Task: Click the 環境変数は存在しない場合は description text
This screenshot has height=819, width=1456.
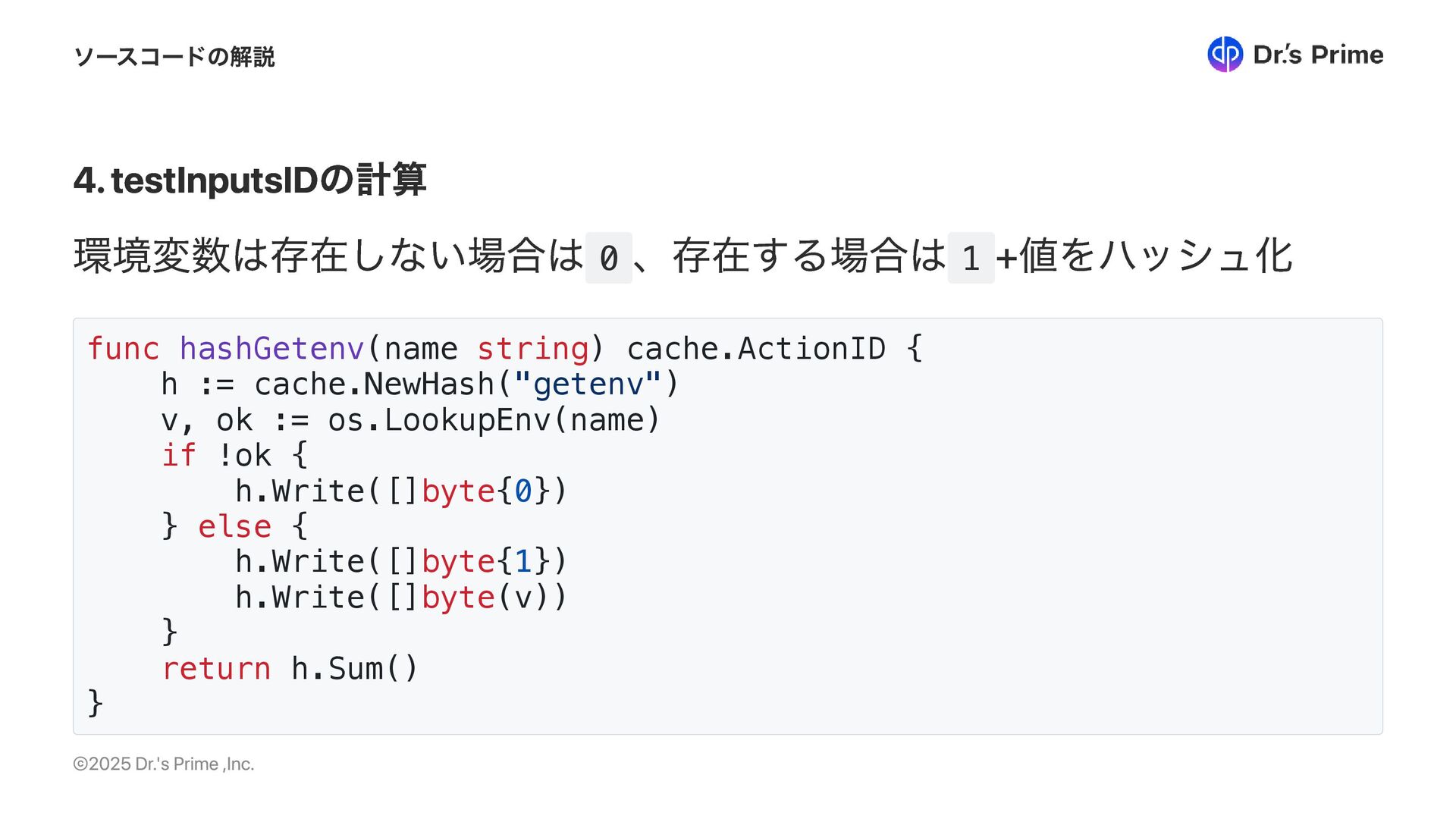Action: [x=328, y=256]
